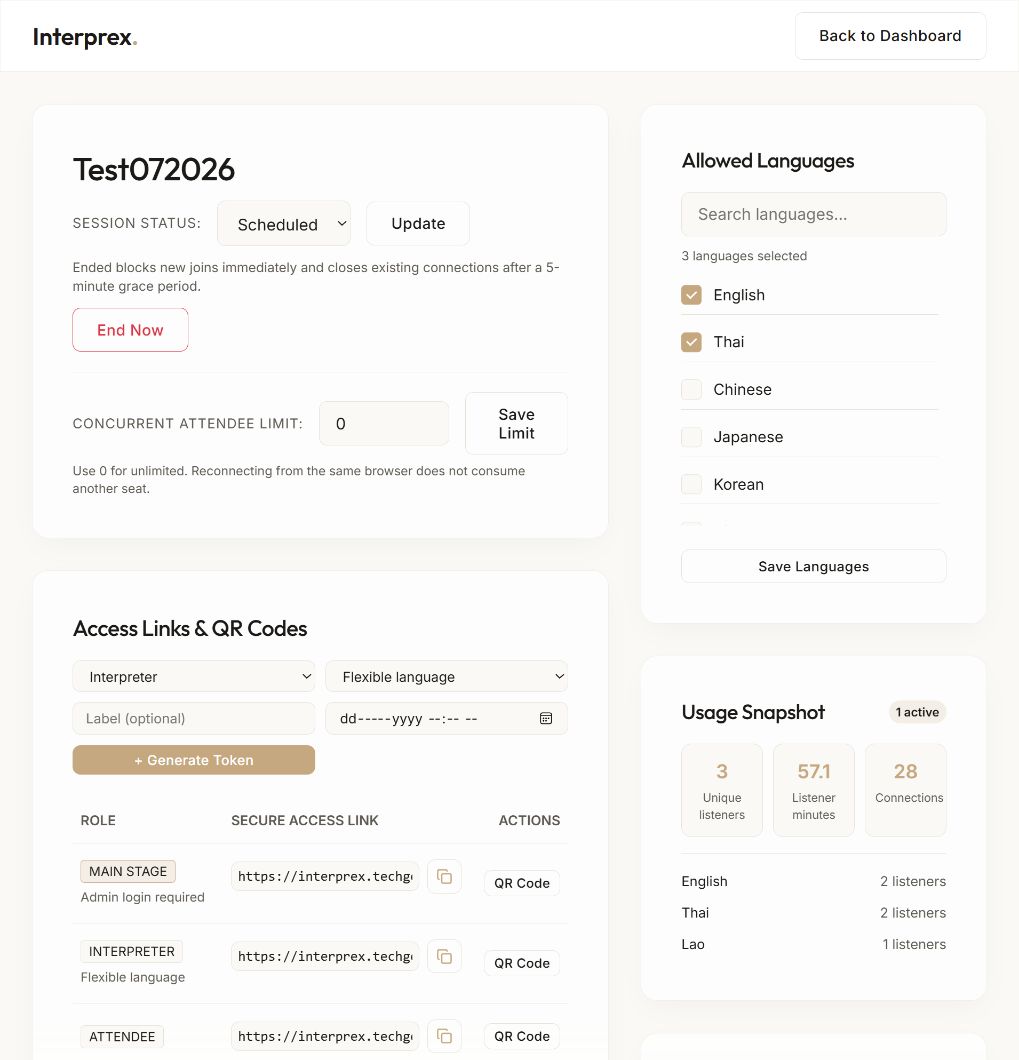The width and height of the screenshot is (1019, 1060).
Task: Click the concurrent attendee limit field
Action: [x=384, y=423]
